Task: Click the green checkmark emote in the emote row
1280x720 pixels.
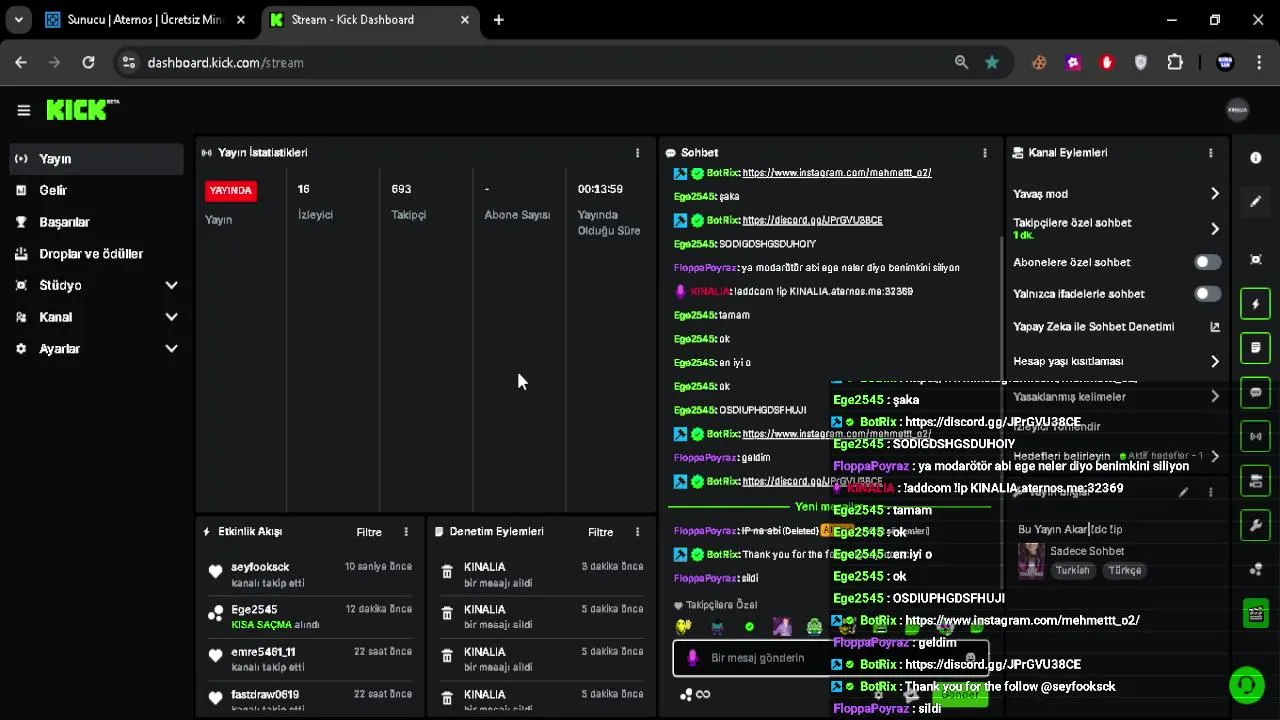Action: (749, 627)
